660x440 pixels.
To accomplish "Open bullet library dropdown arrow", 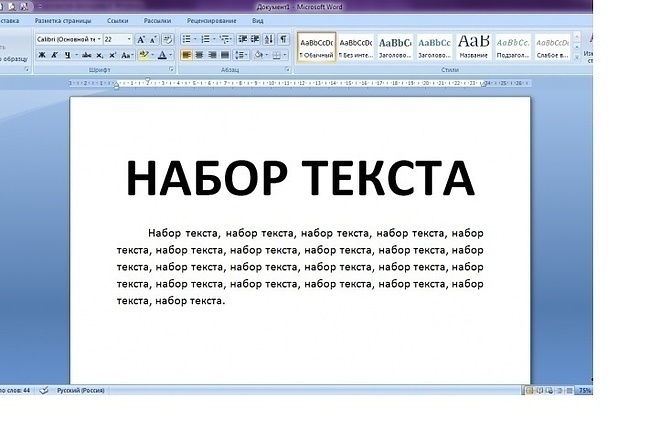I will (x=195, y=40).
